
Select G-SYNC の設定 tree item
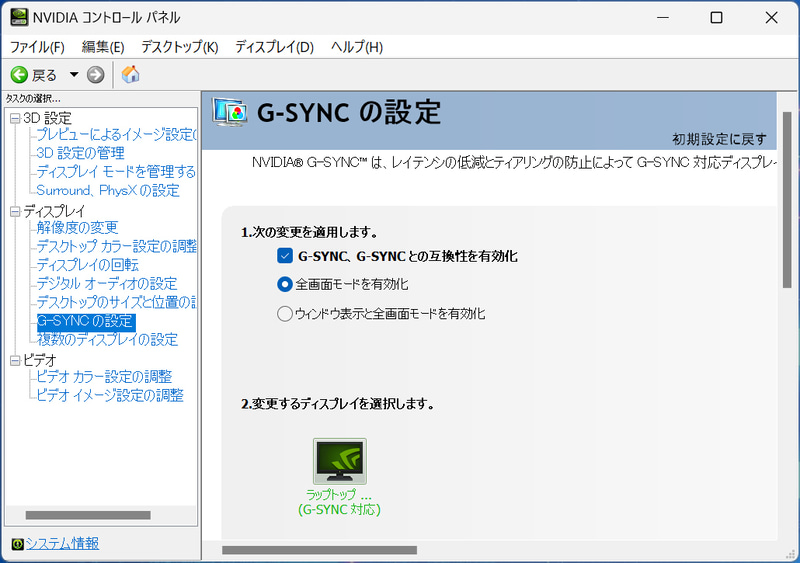coord(86,321)
